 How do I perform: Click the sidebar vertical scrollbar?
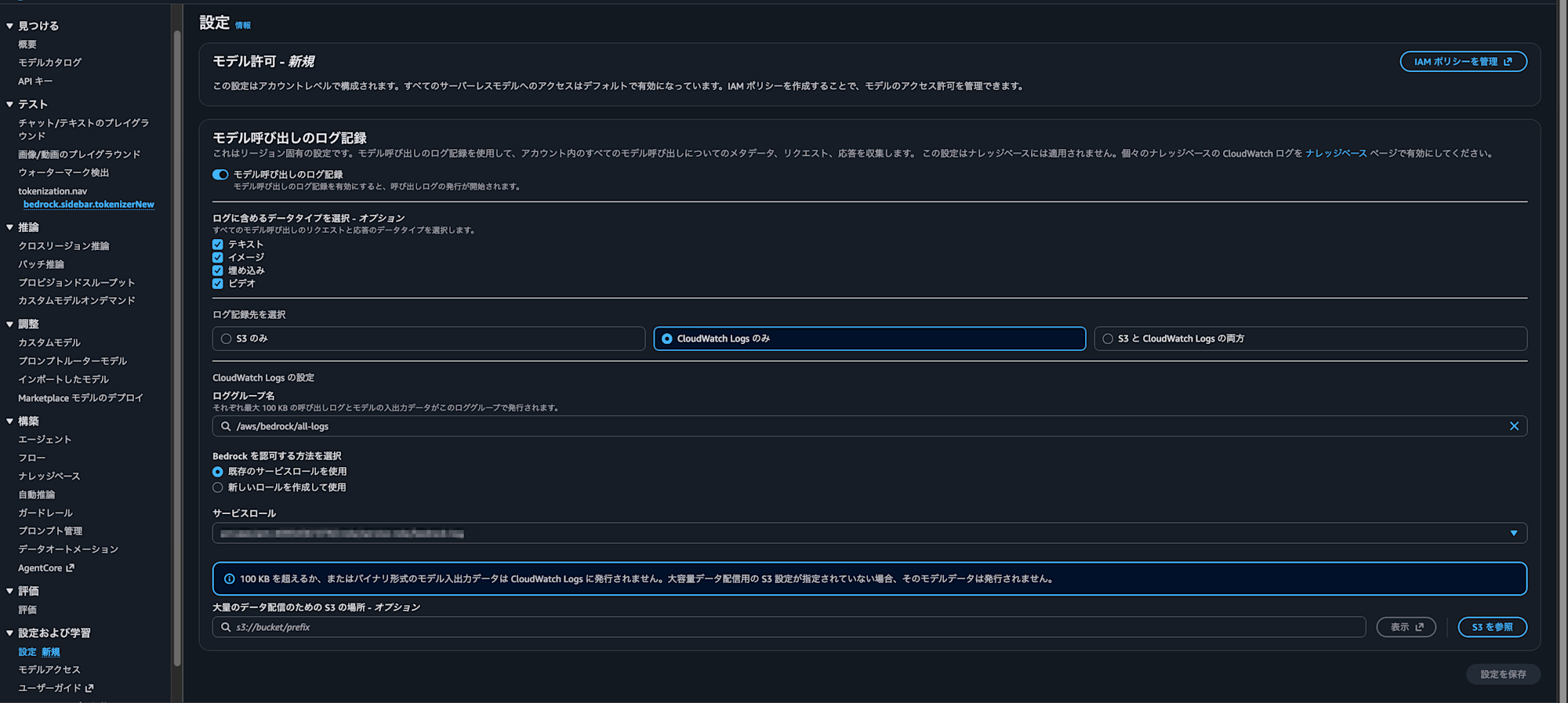177,349
